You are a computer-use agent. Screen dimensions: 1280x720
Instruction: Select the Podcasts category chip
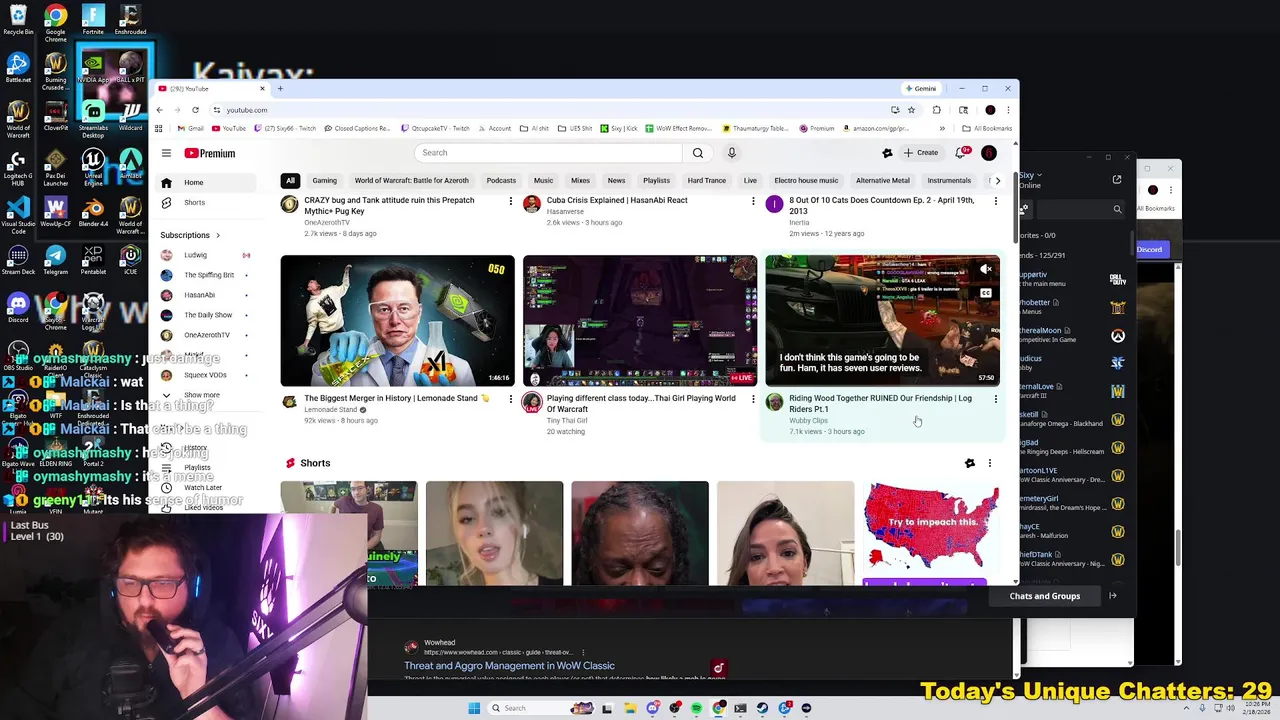click(x=501, y=181)
